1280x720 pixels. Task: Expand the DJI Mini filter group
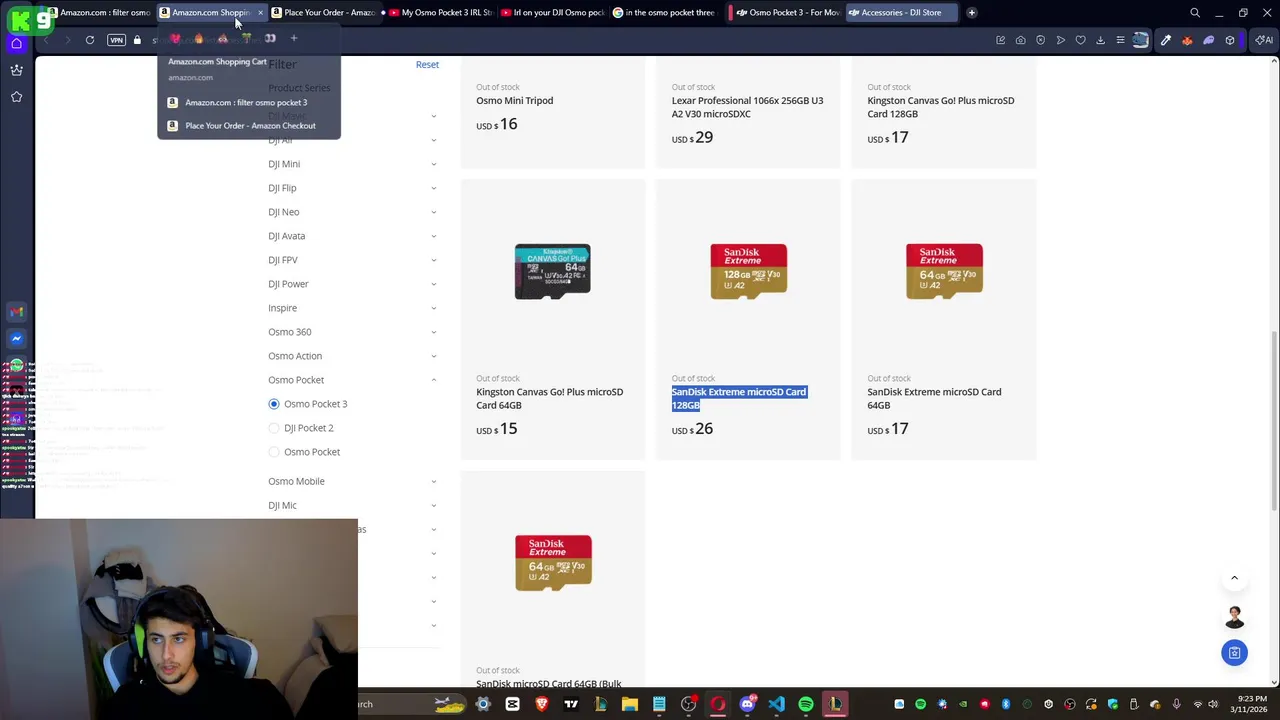352,164
